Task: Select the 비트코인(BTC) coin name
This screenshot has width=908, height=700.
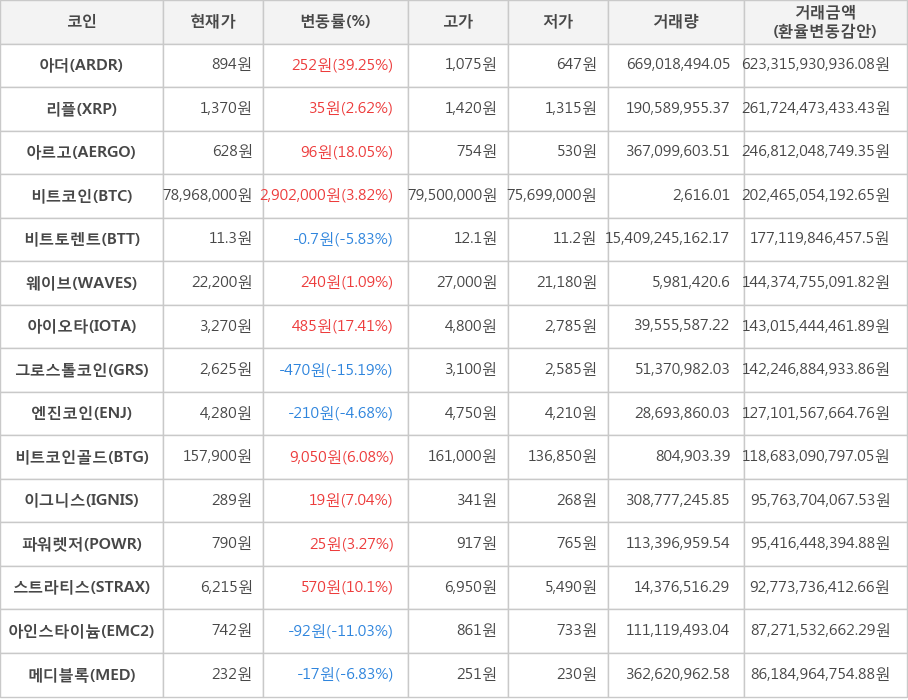Action: point(82,195)
